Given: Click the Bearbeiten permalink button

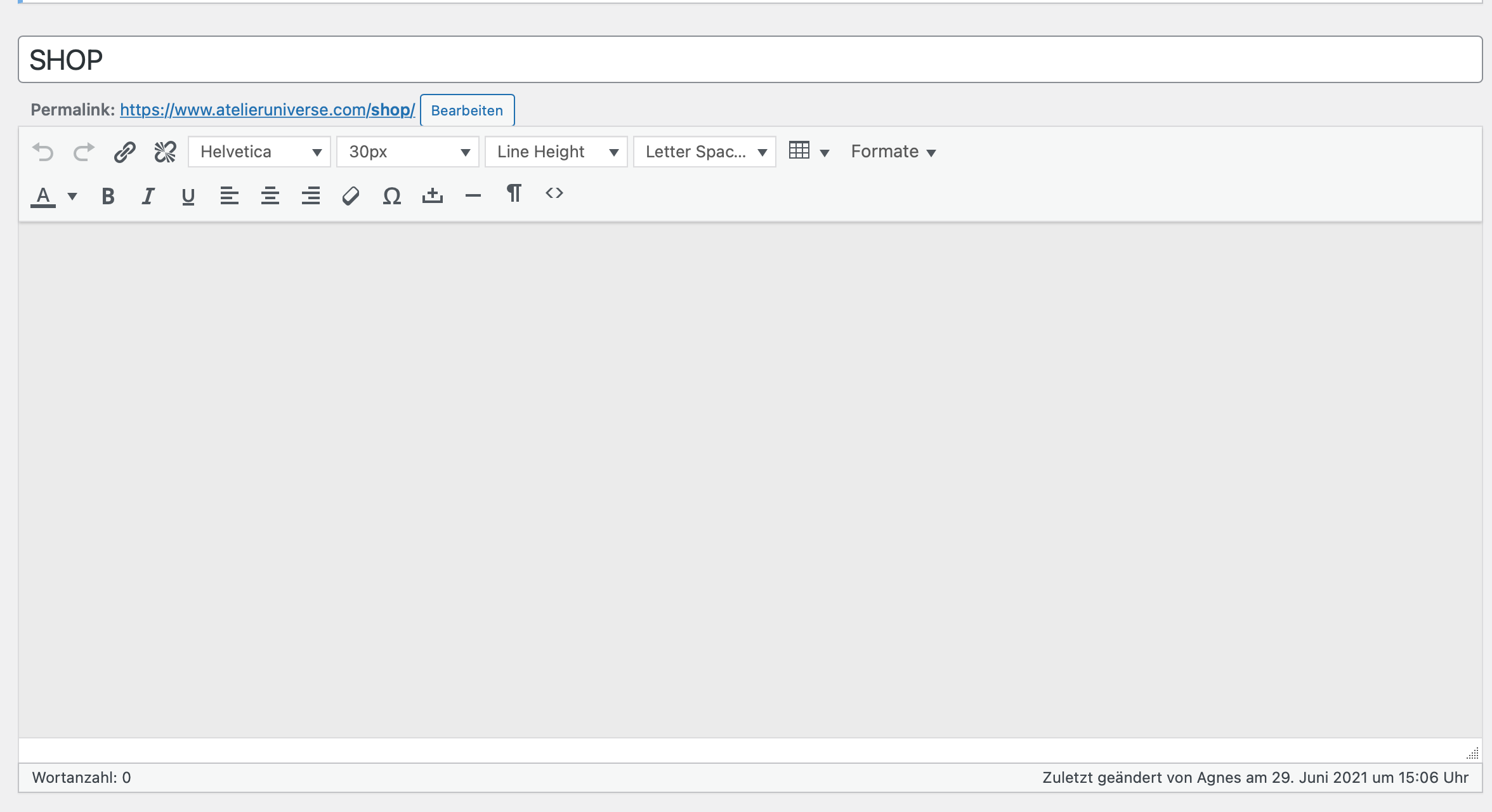Looking at the screenshot, I should click(467, 110).
